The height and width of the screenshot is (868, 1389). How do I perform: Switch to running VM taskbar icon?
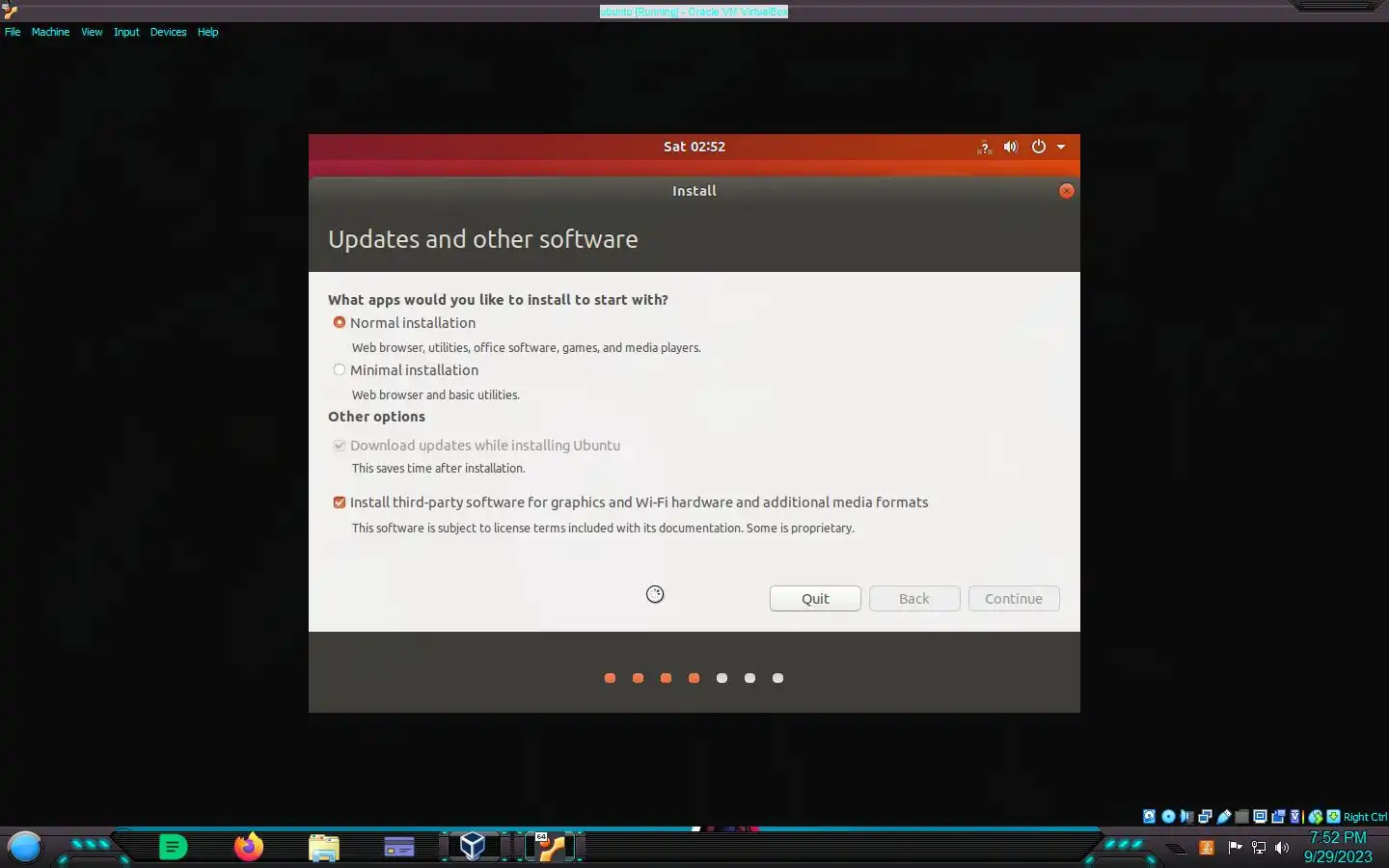pyautogui.click(x=551, y=846)
